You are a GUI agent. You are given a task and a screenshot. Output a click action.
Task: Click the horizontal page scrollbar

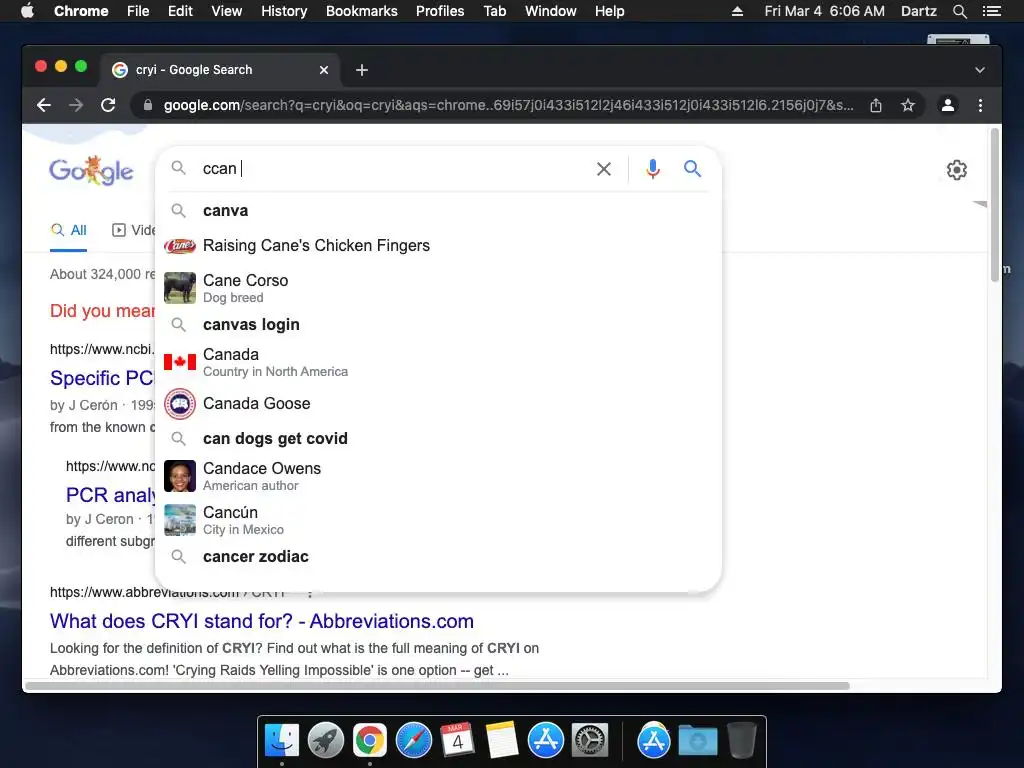pyautogui.click(x=437, y=686)
